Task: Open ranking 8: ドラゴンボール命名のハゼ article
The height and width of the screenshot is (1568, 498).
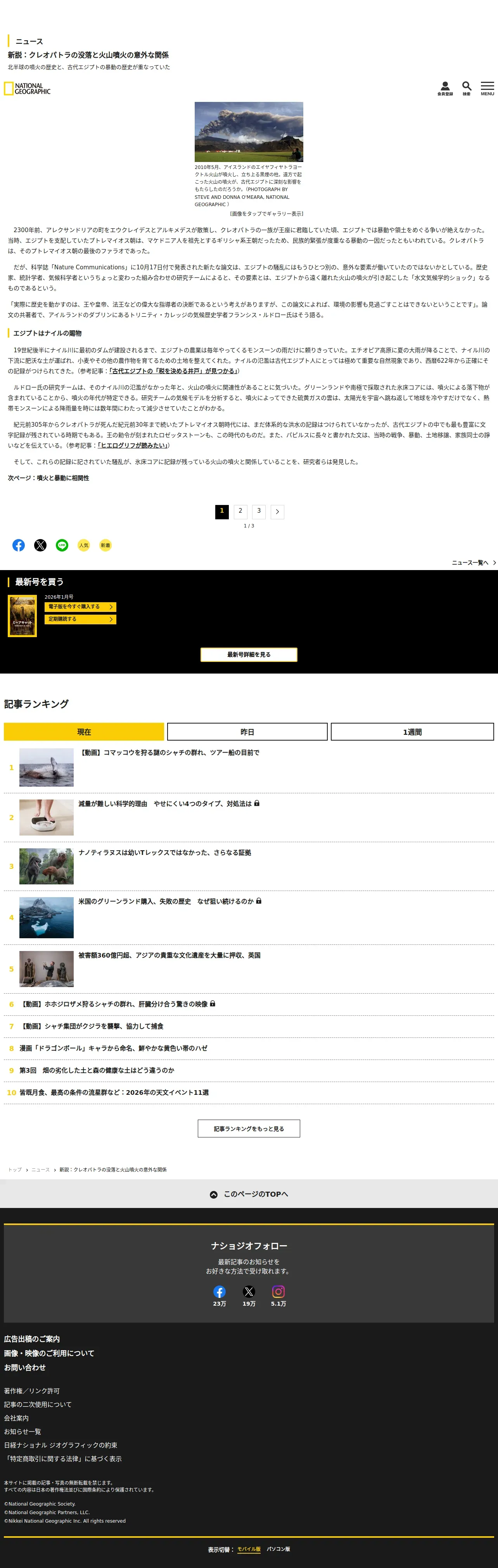Action: point(113,1048)
